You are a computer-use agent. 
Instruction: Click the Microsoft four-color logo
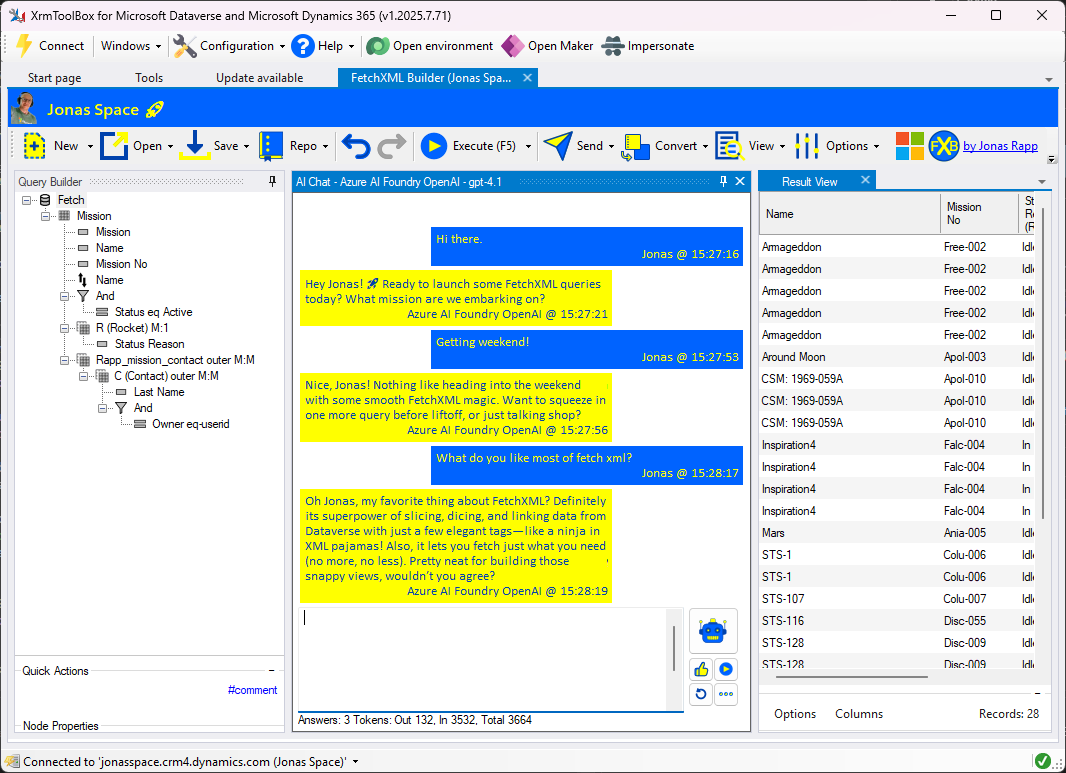tap(910, 145)
